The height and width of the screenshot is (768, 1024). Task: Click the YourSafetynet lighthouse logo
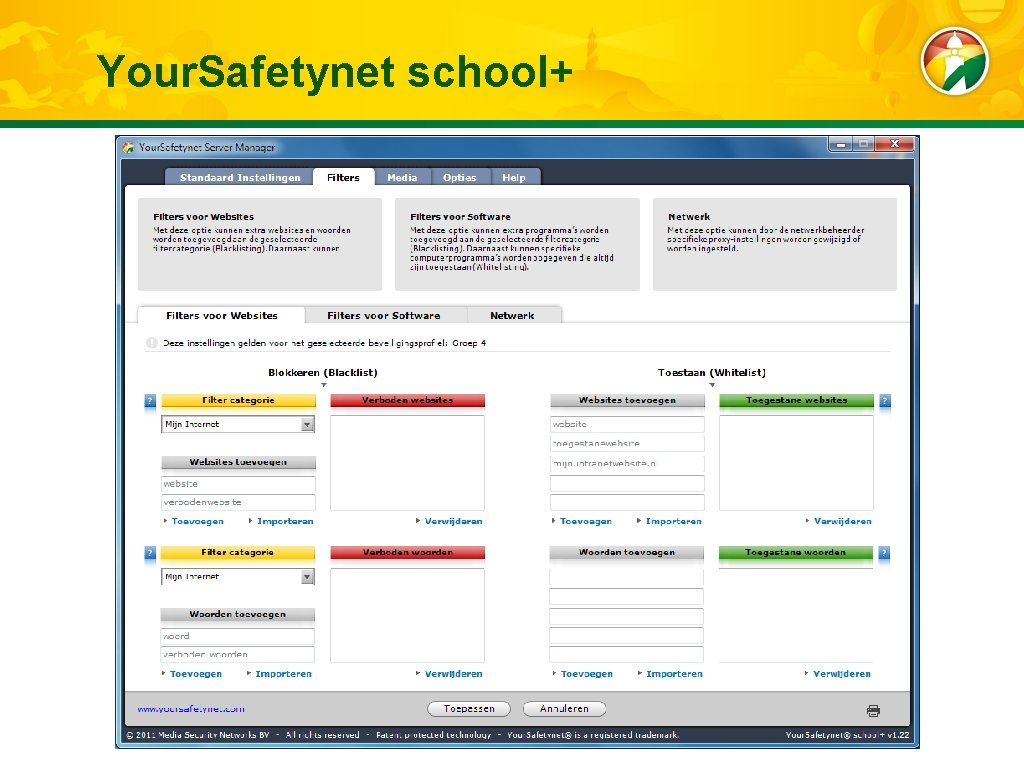tap(955, 61)
